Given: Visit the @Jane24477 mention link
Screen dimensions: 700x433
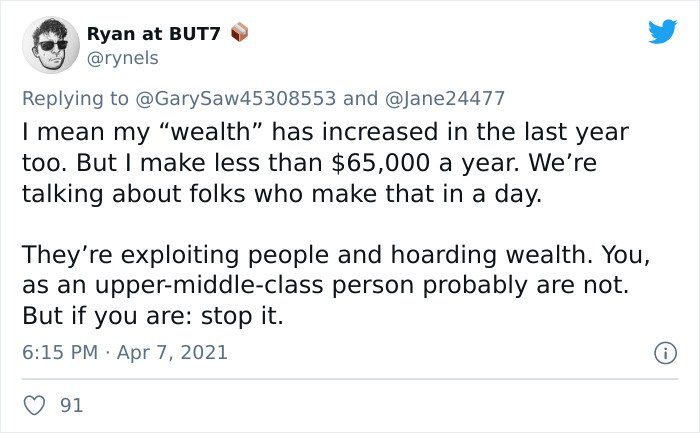Looking at the screenshot, I should click(445, 98).
